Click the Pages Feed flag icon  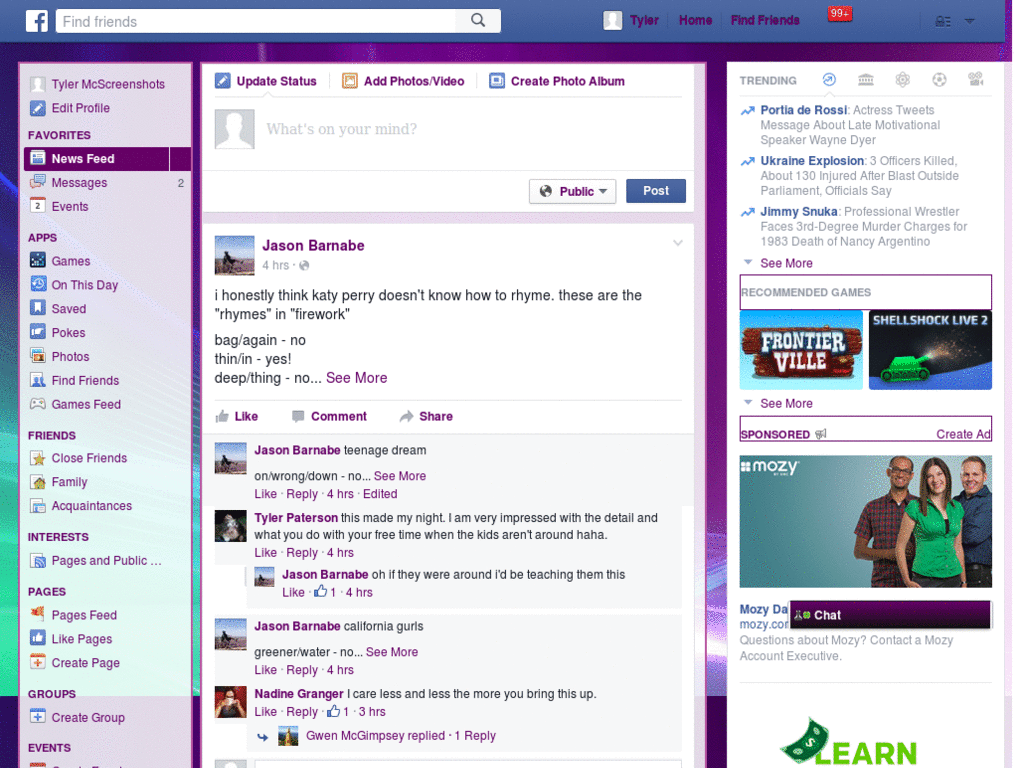[38, 615]
